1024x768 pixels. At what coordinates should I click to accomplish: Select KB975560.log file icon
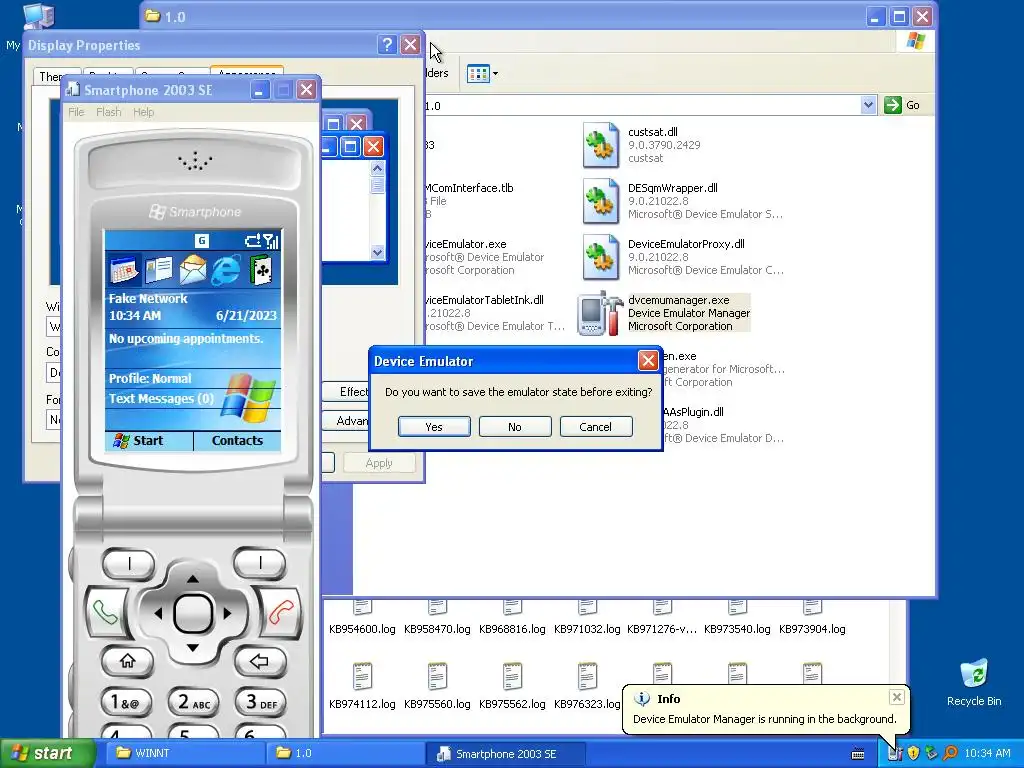(437, 677)
